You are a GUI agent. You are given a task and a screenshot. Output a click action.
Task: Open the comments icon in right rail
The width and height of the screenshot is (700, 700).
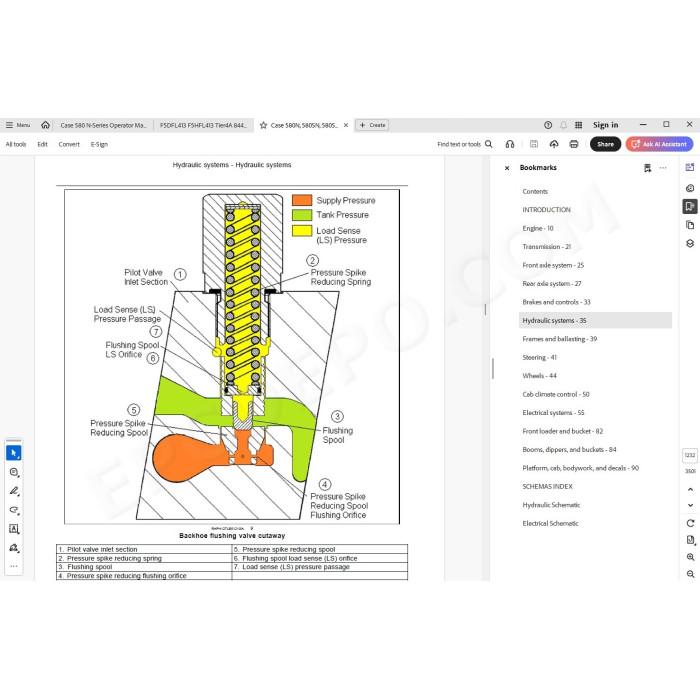point(690,188)
